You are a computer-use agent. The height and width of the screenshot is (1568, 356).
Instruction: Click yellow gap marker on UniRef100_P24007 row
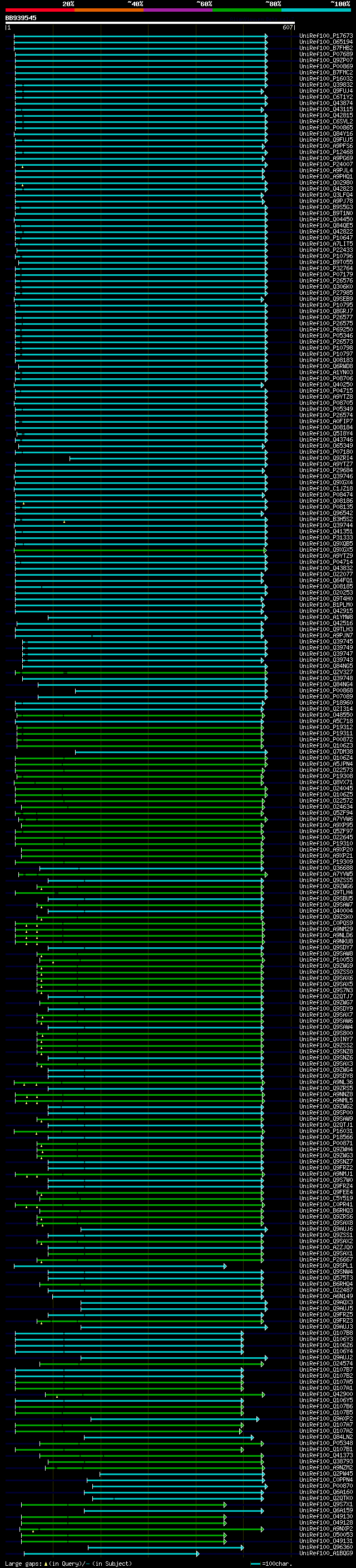coord(22,166)
